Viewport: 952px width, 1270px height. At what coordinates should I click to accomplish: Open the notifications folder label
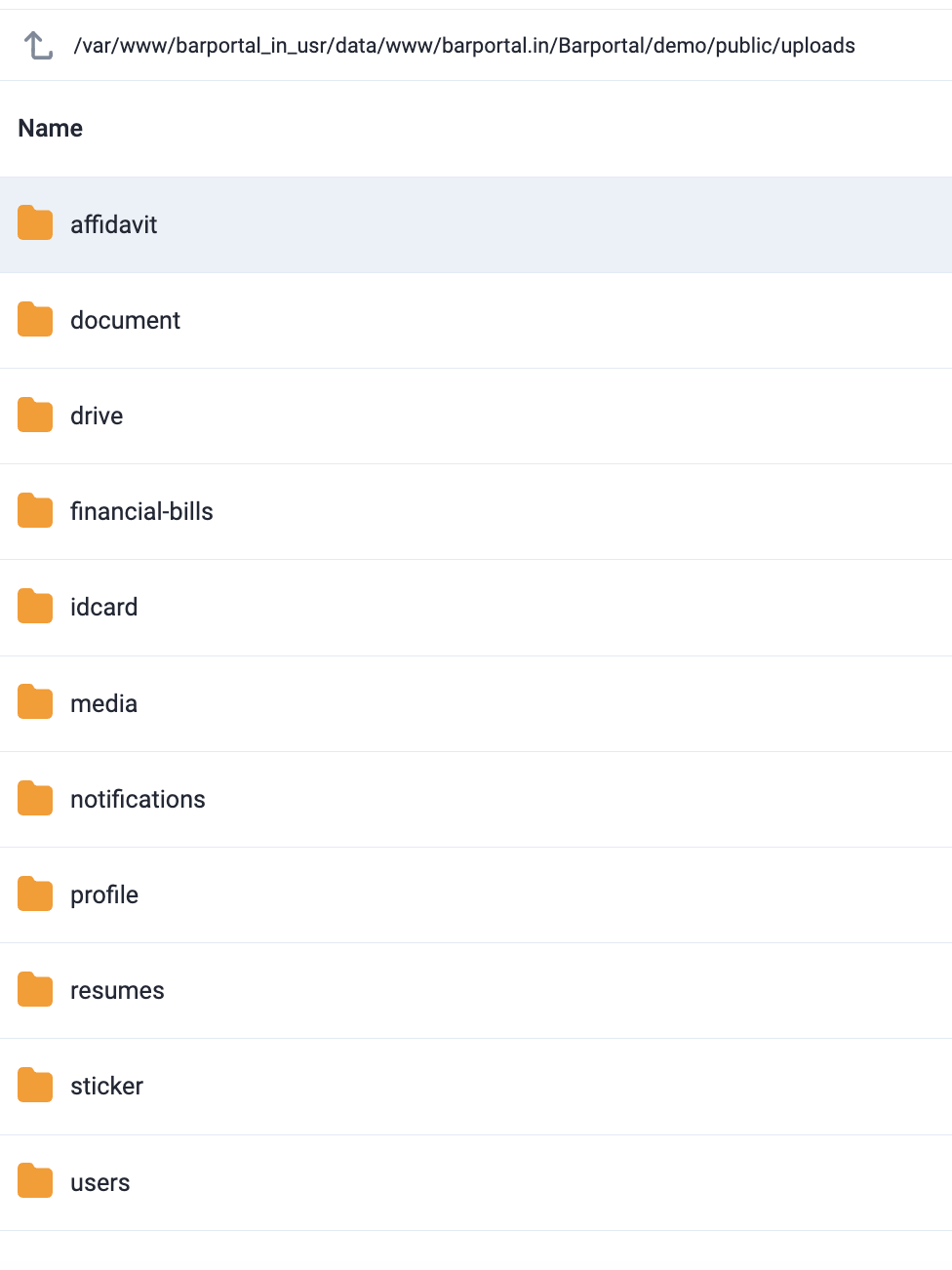point(138,799)
